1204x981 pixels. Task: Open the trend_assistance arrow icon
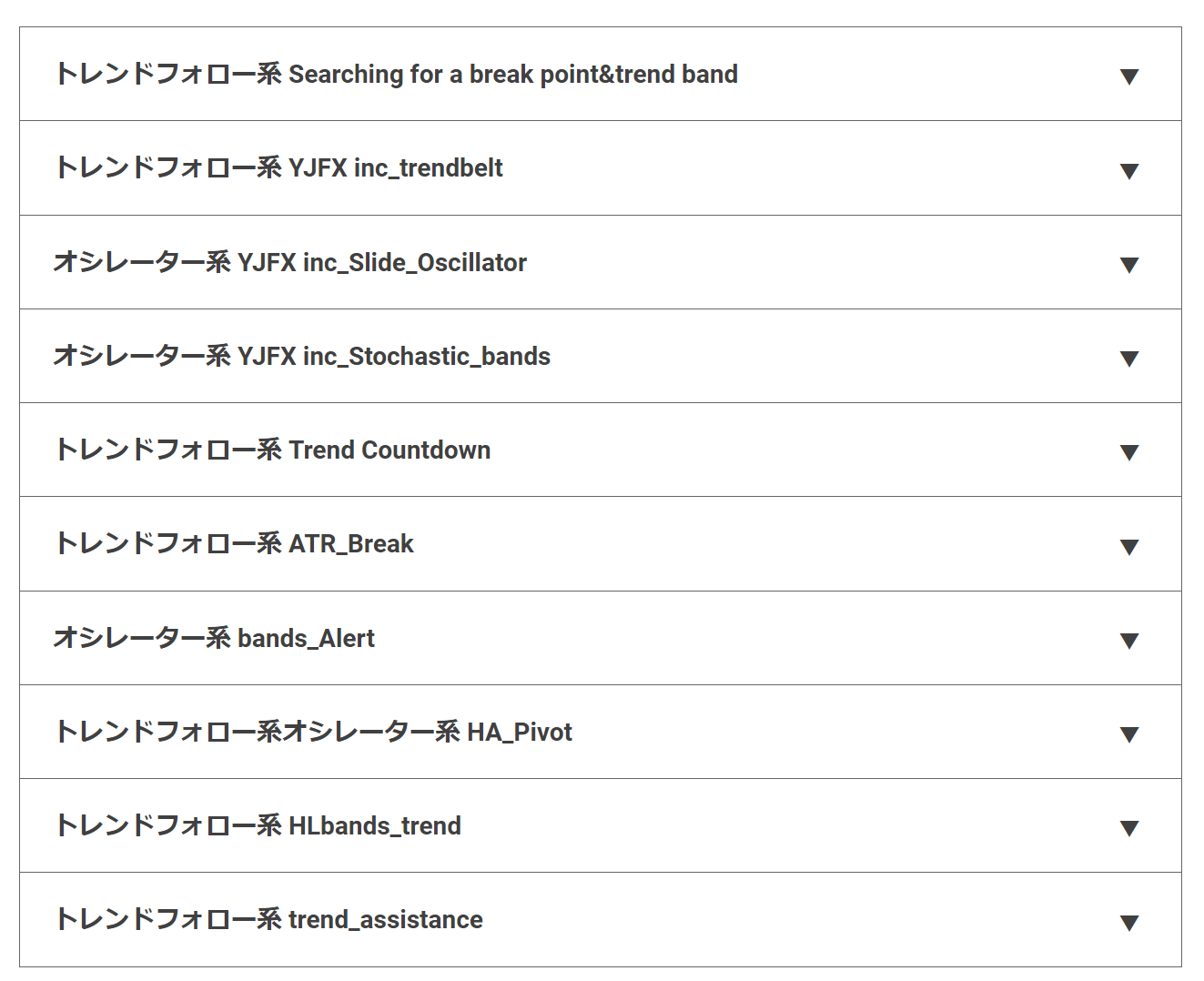click(1129, 923)
